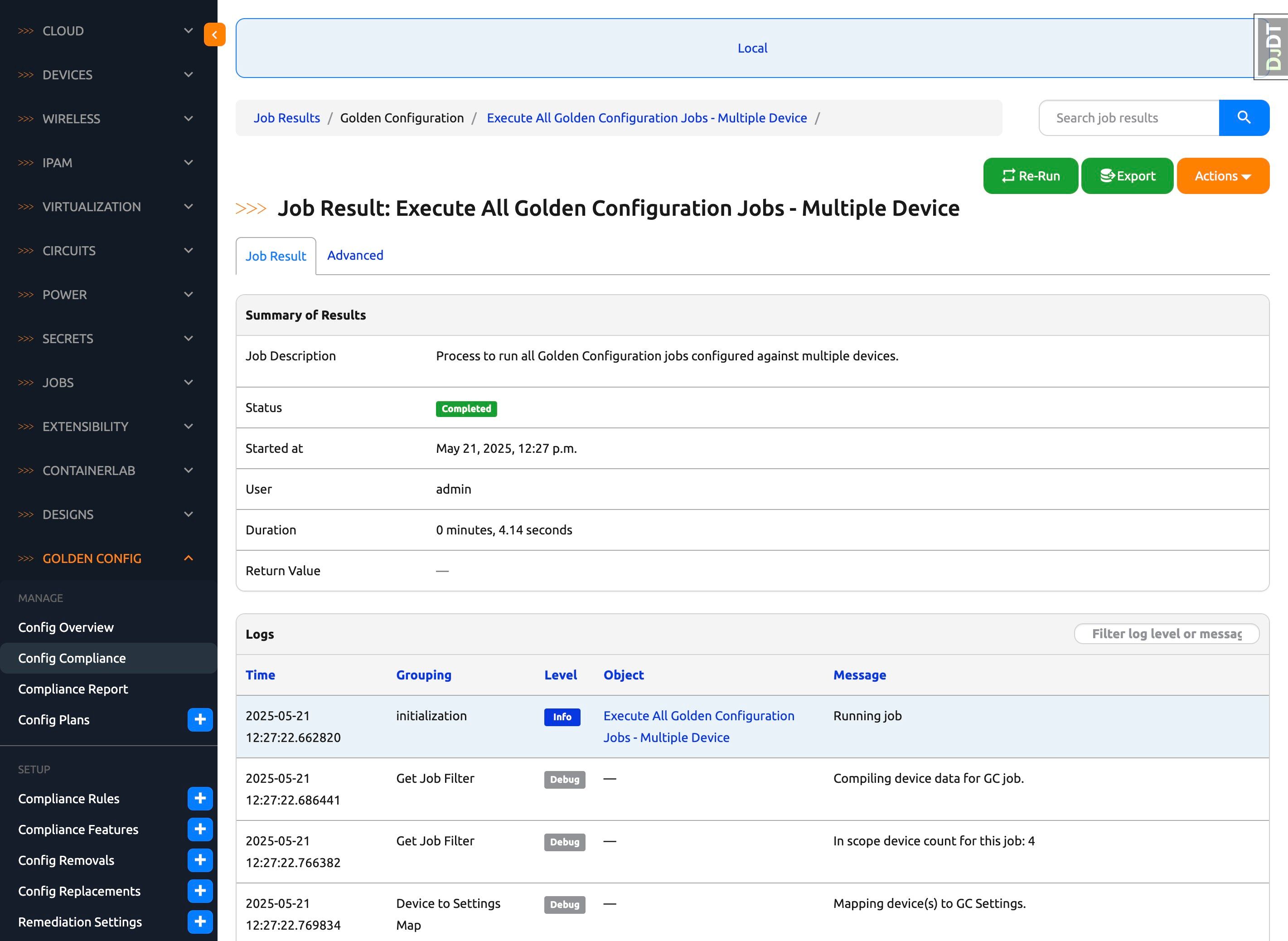Add Compliance Feature plus icon
The width and height of the screenshot is (1288, 941).
[x=200, y=829]
